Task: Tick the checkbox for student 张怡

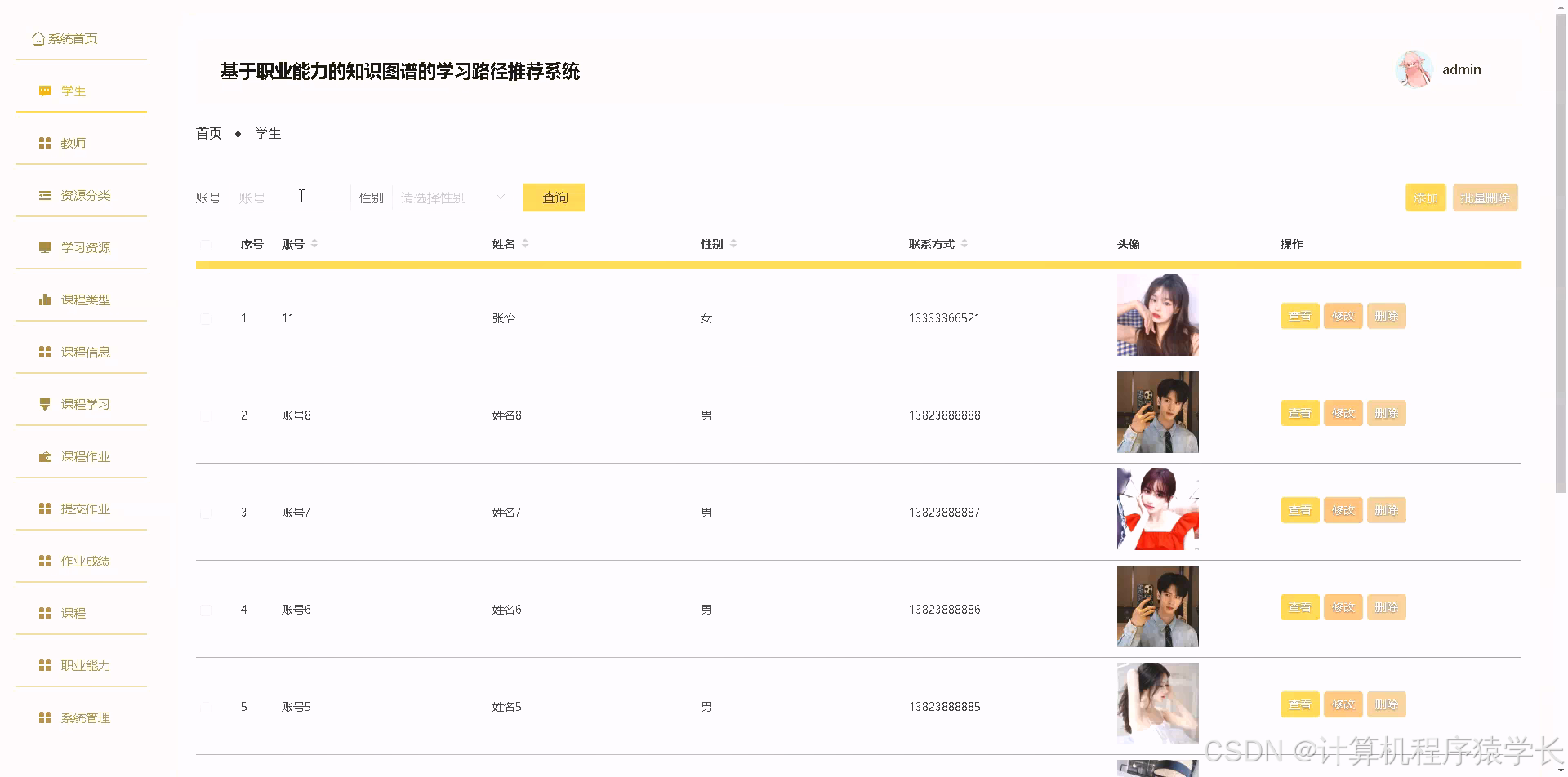Action: [206, 318]
